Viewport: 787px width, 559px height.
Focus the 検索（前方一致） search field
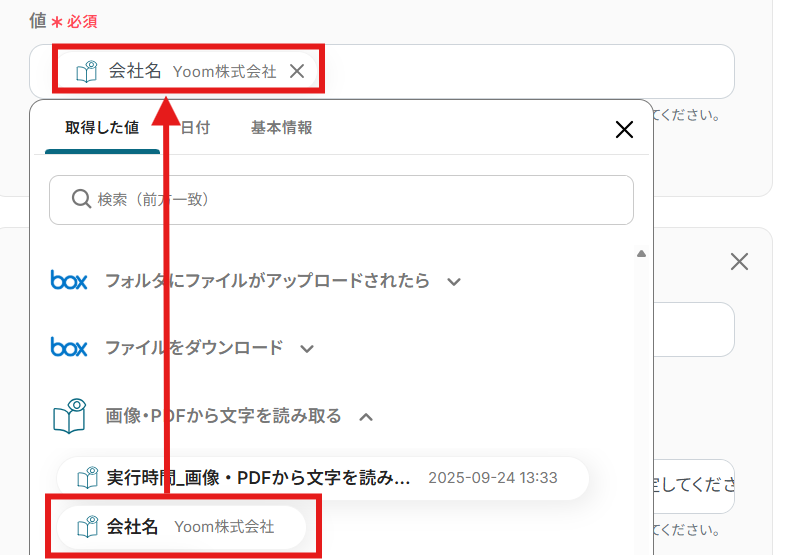click(341, 200)
